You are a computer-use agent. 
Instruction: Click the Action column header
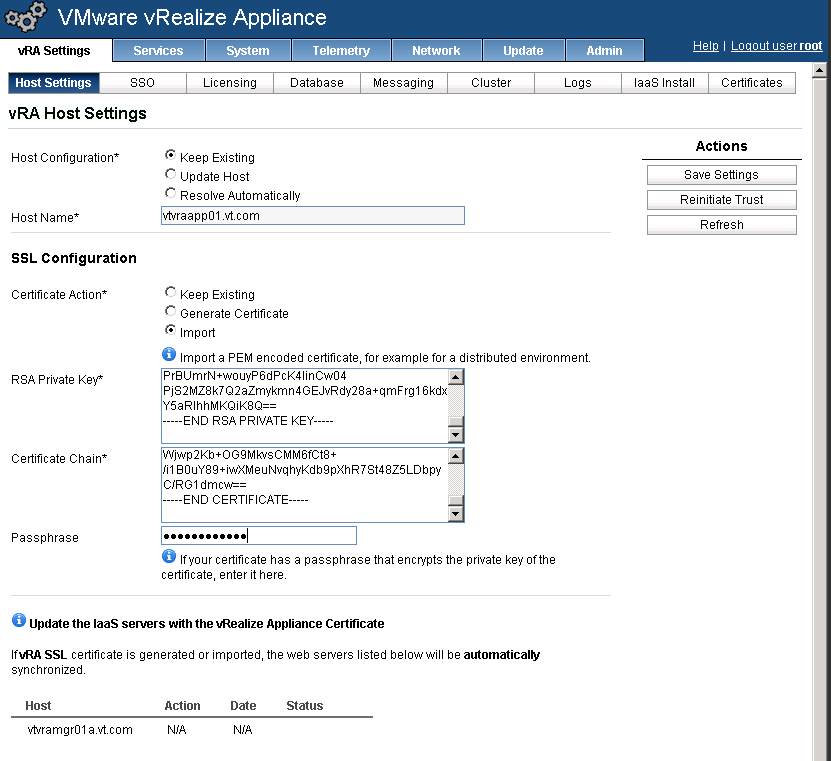(182, 706)
